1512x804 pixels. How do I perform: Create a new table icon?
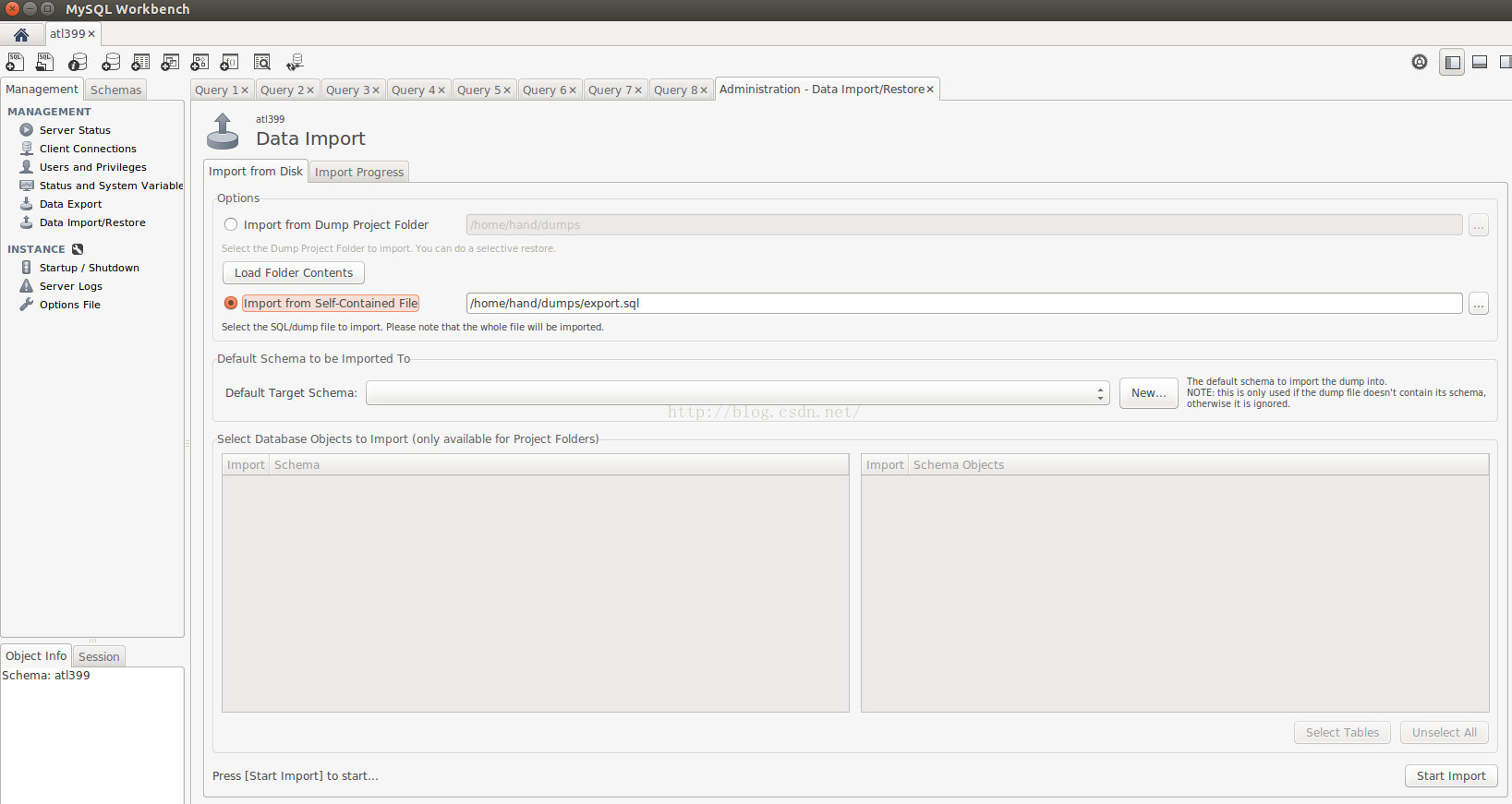tap(140, 62)
